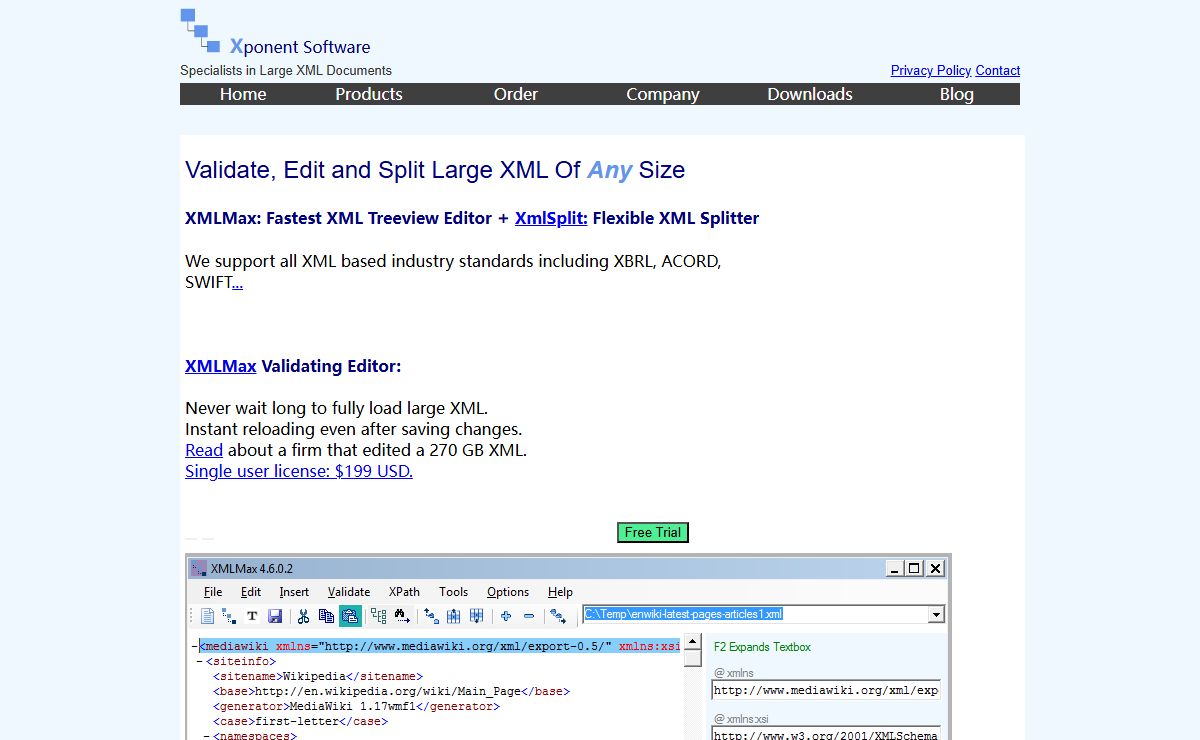Image resolution: width=1200 pixels, height=740 pixels.
Task: Collapse the siteinfo tree node
Action: pyautogui.click(x=200, y=661)
